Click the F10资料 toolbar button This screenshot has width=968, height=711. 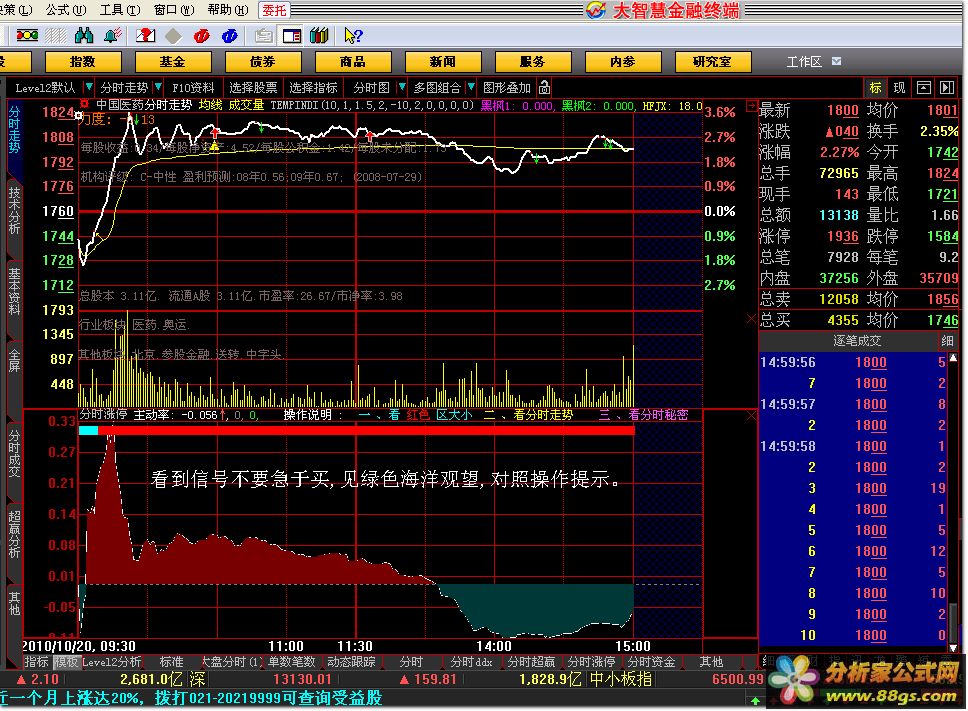click(193, 88)
